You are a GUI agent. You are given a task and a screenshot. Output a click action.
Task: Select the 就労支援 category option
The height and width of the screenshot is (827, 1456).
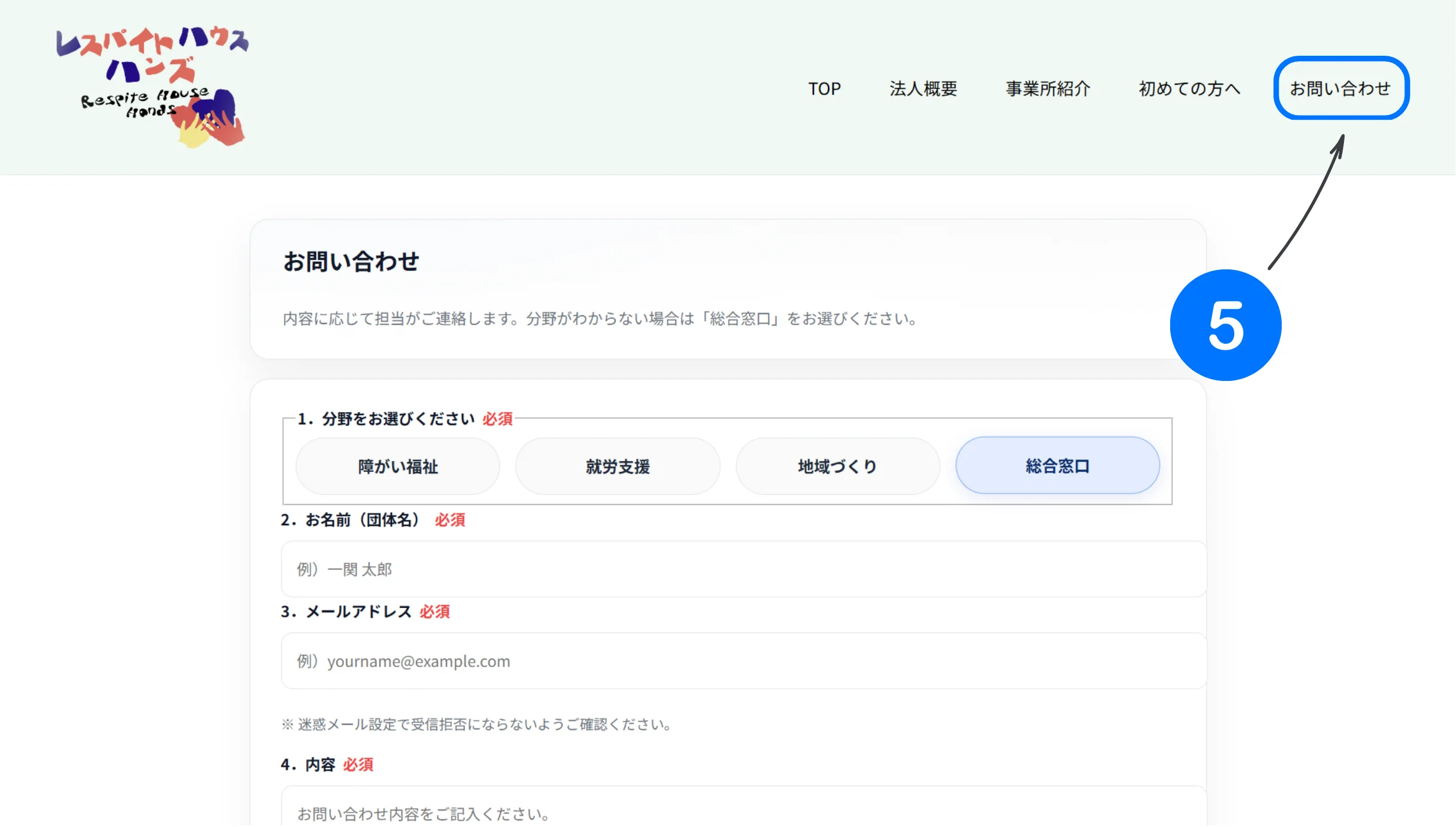point(617,465)
